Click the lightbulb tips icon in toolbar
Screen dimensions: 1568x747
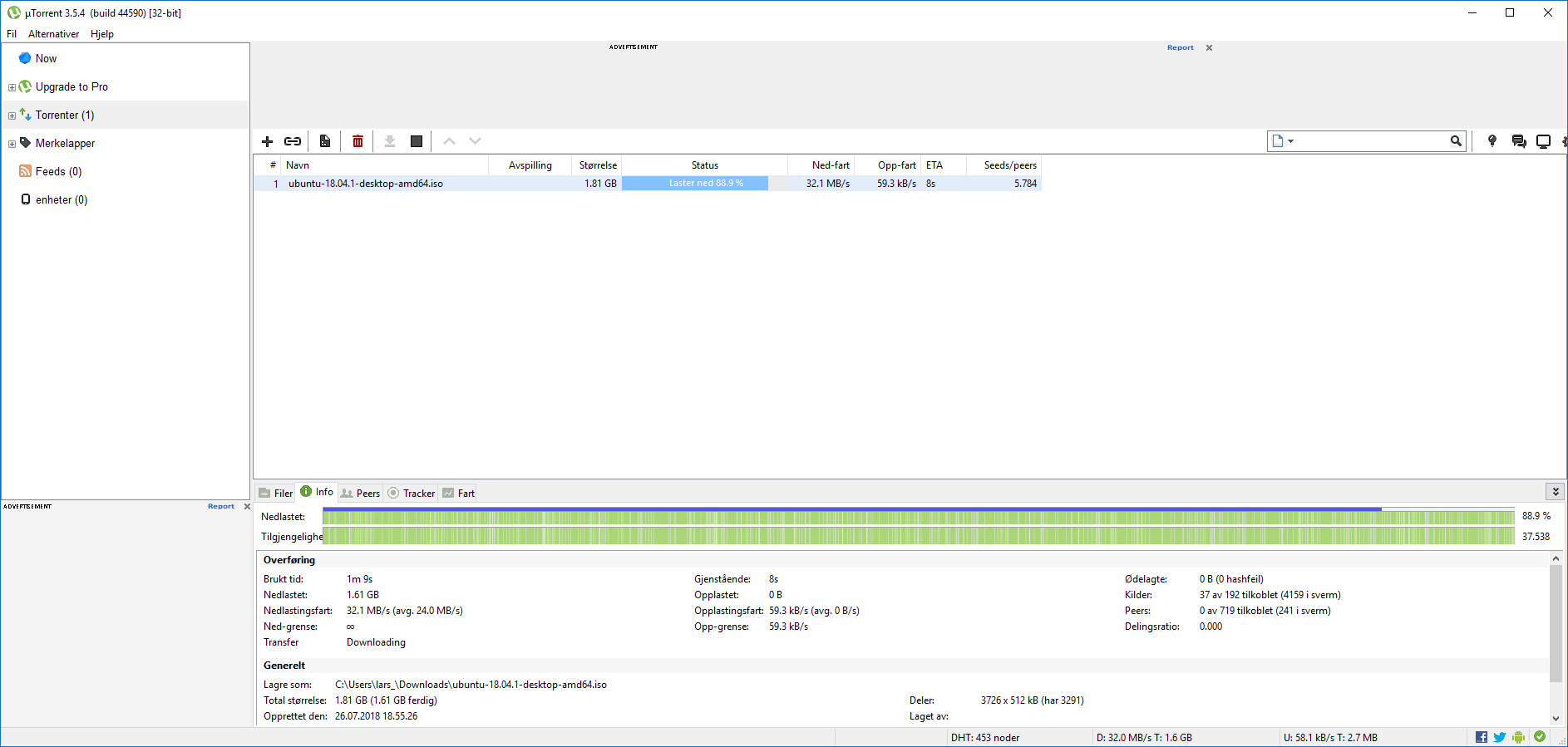coord(1492,141)
